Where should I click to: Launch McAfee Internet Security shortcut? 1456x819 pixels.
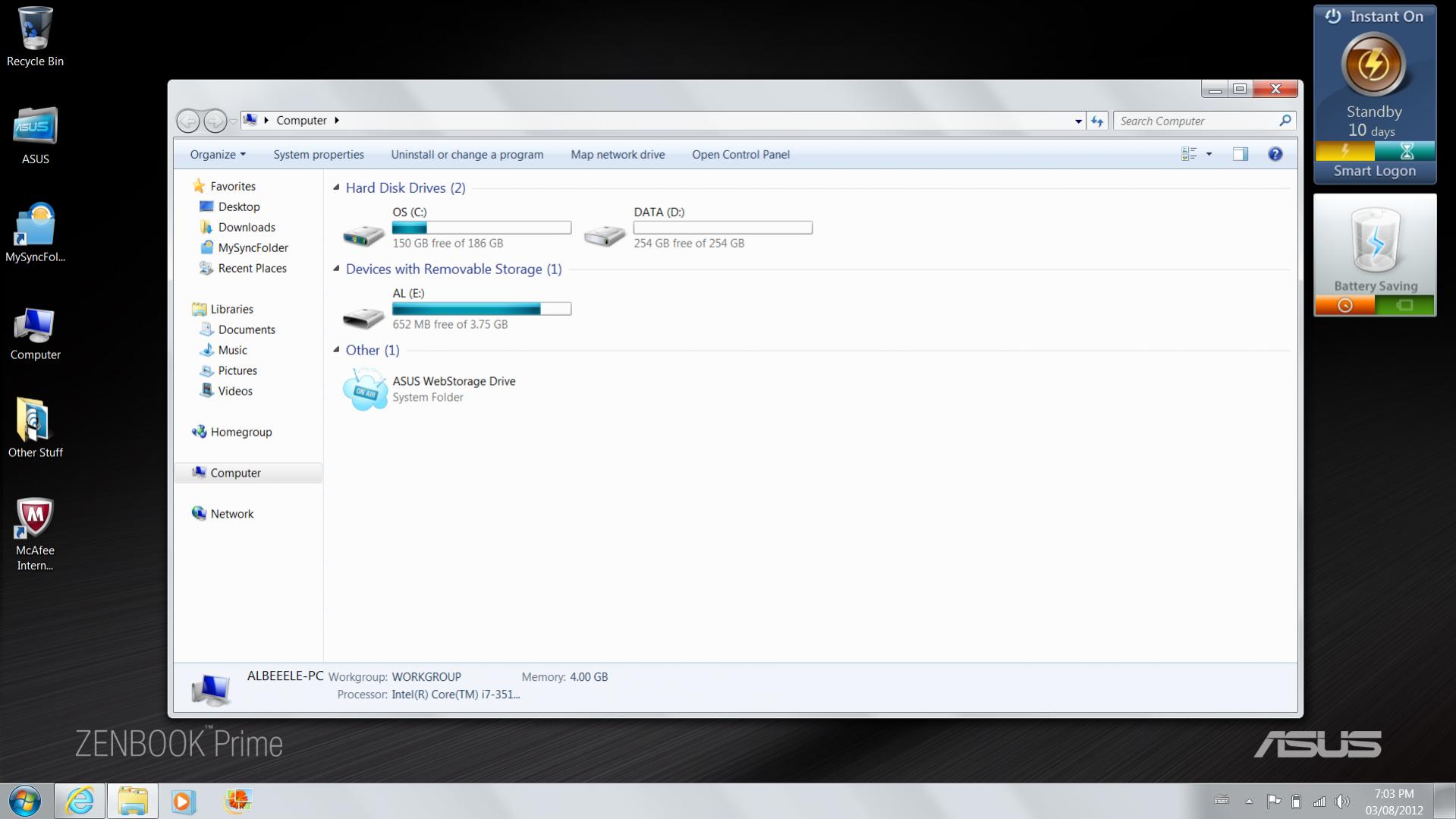pos(35,534)
